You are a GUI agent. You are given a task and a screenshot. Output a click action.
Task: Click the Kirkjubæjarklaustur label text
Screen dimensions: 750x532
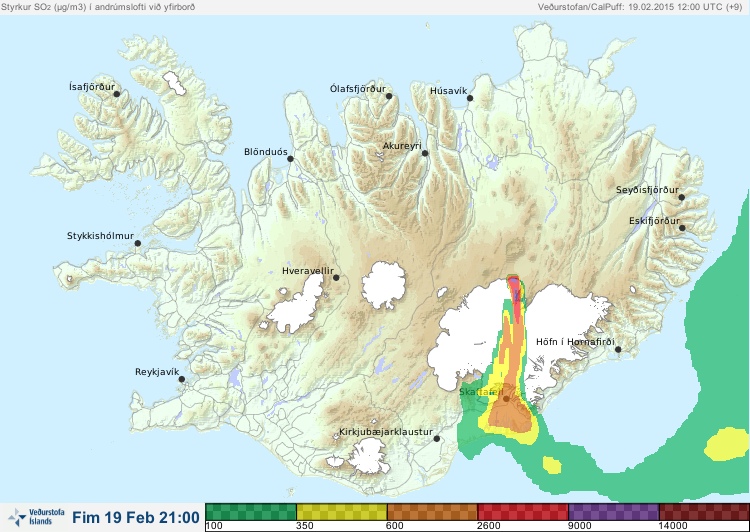(386, 432)
